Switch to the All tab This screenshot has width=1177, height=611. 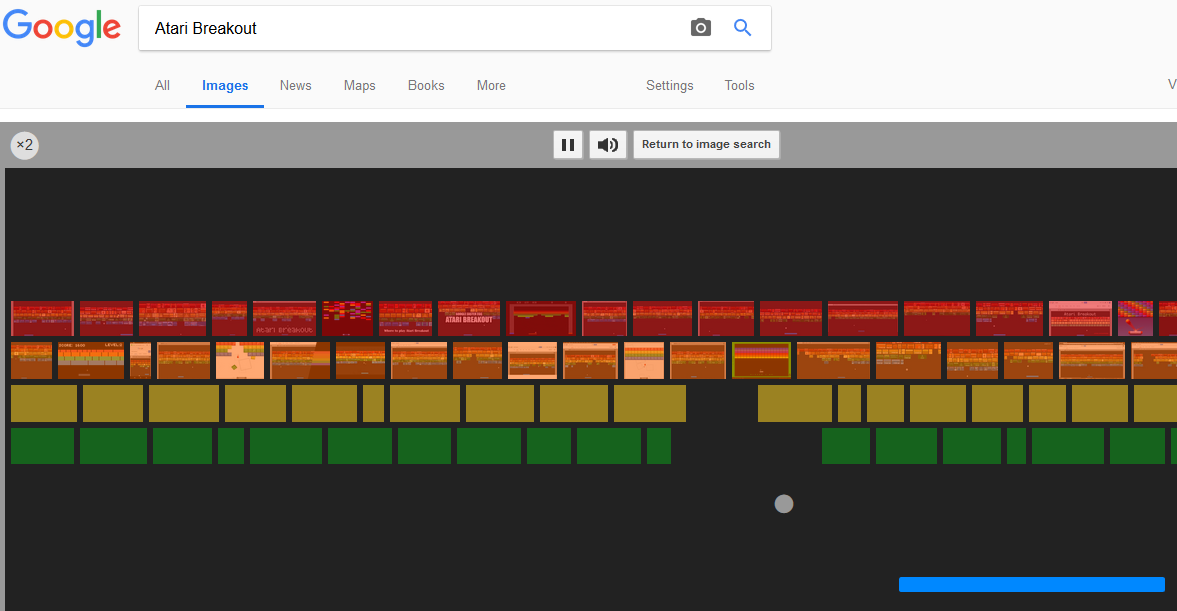[x=162, y=86]
